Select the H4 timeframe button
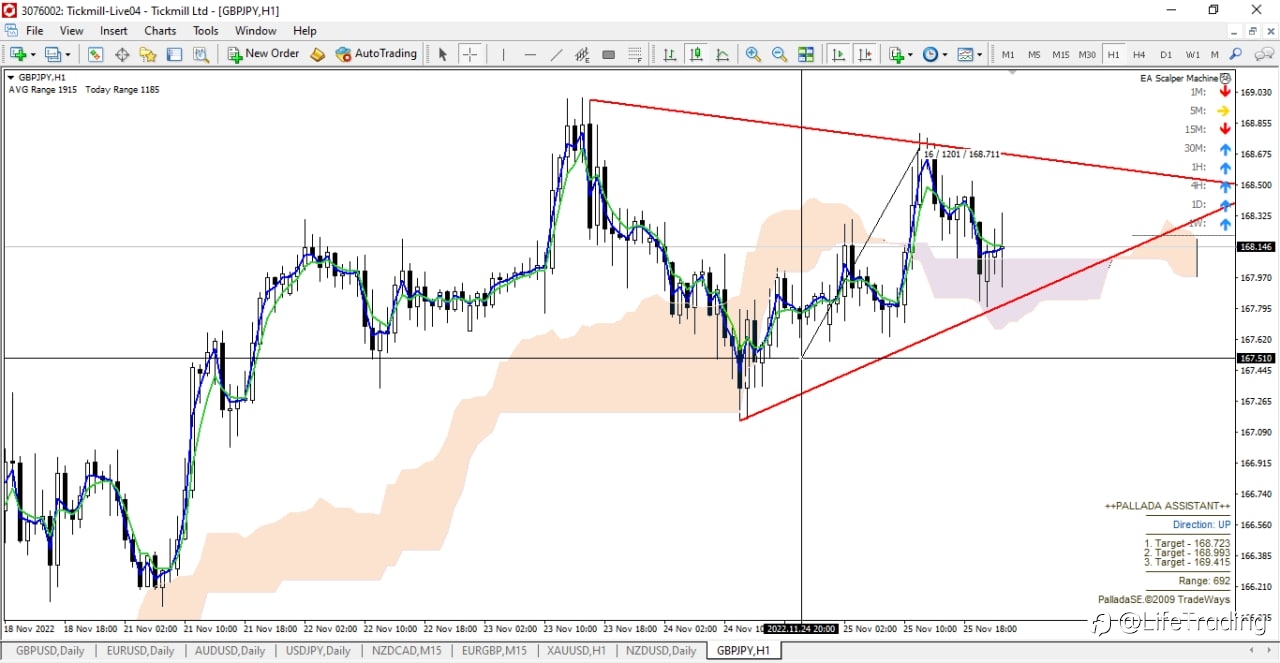The image size is (1280, 663). tap(1139, 54)
